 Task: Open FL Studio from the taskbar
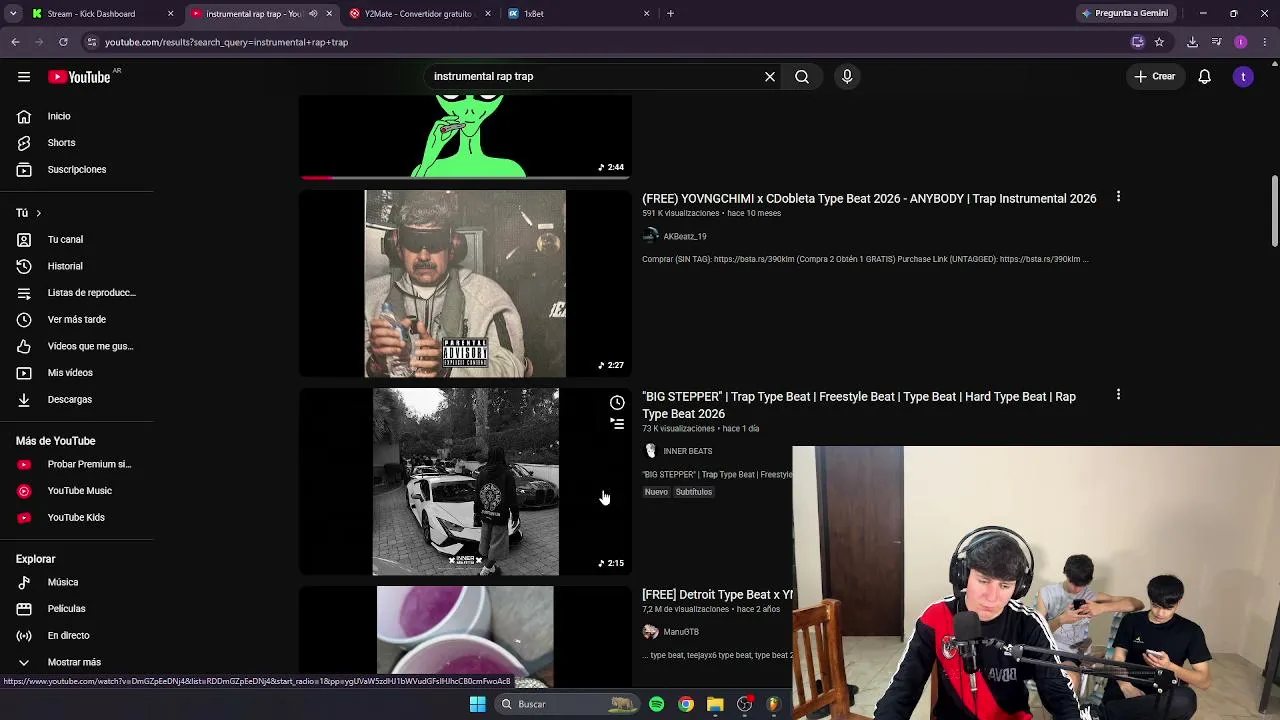coord(773,704)
